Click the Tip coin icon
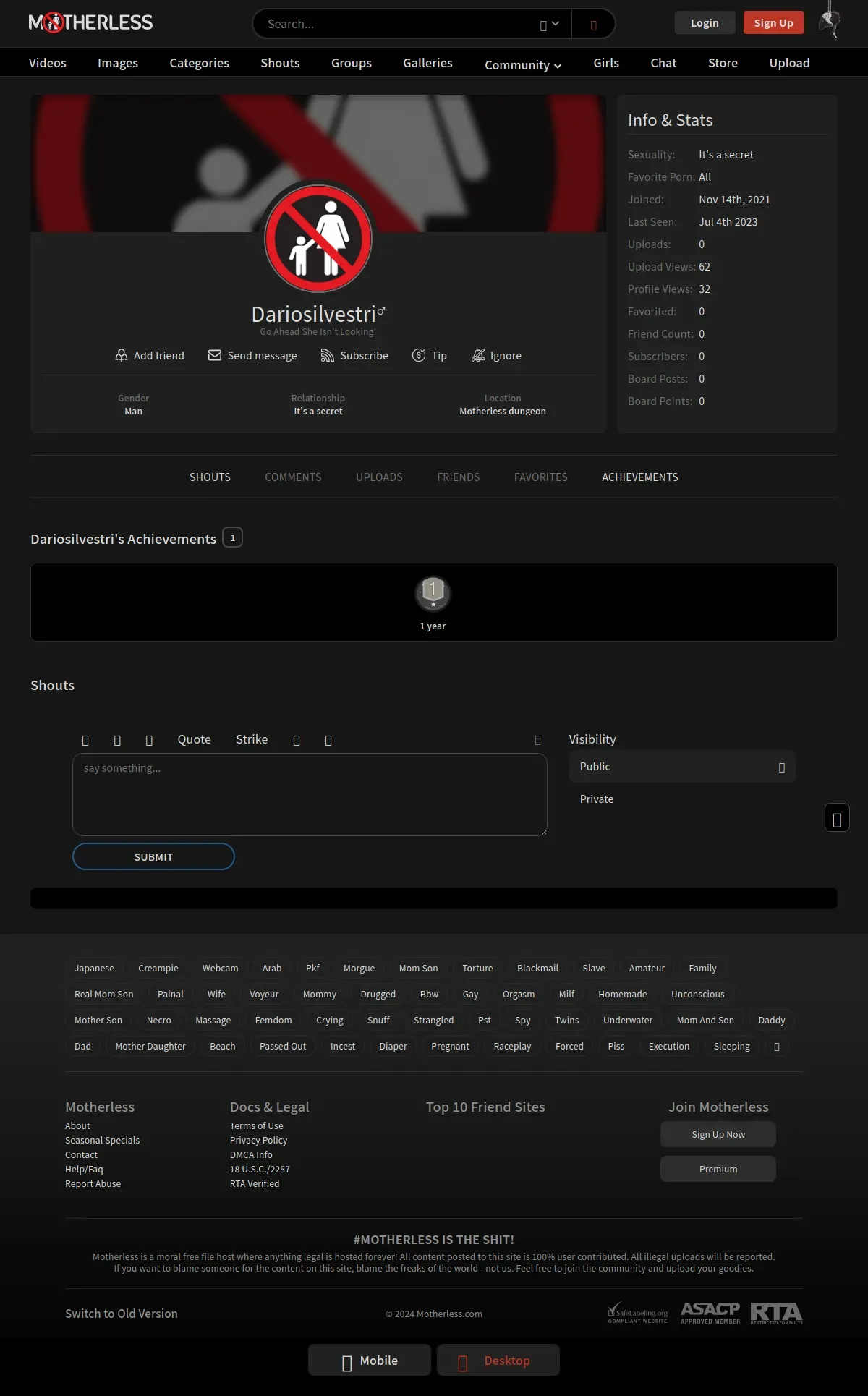This screenshot has width=868, height=1396. click(419, 355)
